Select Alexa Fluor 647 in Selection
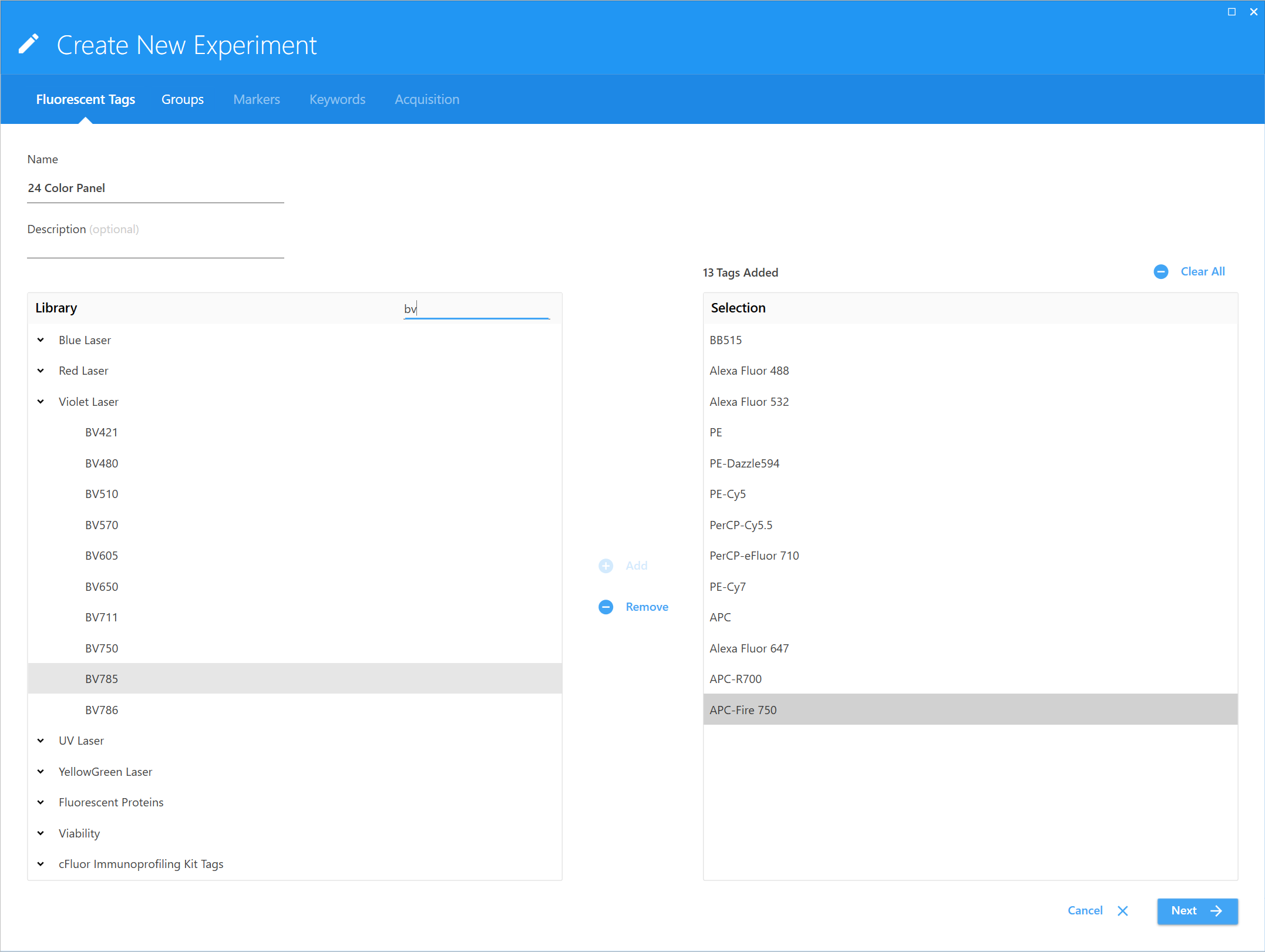Image resolution: width=1265 pixels, height=952 pixels. [970, 648]
